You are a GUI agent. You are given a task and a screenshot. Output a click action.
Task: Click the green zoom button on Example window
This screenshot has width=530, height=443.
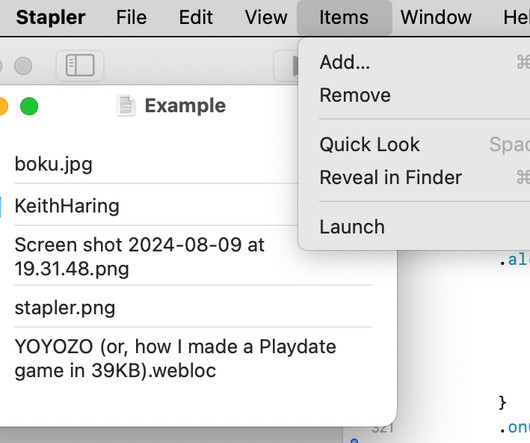point(29,106)
